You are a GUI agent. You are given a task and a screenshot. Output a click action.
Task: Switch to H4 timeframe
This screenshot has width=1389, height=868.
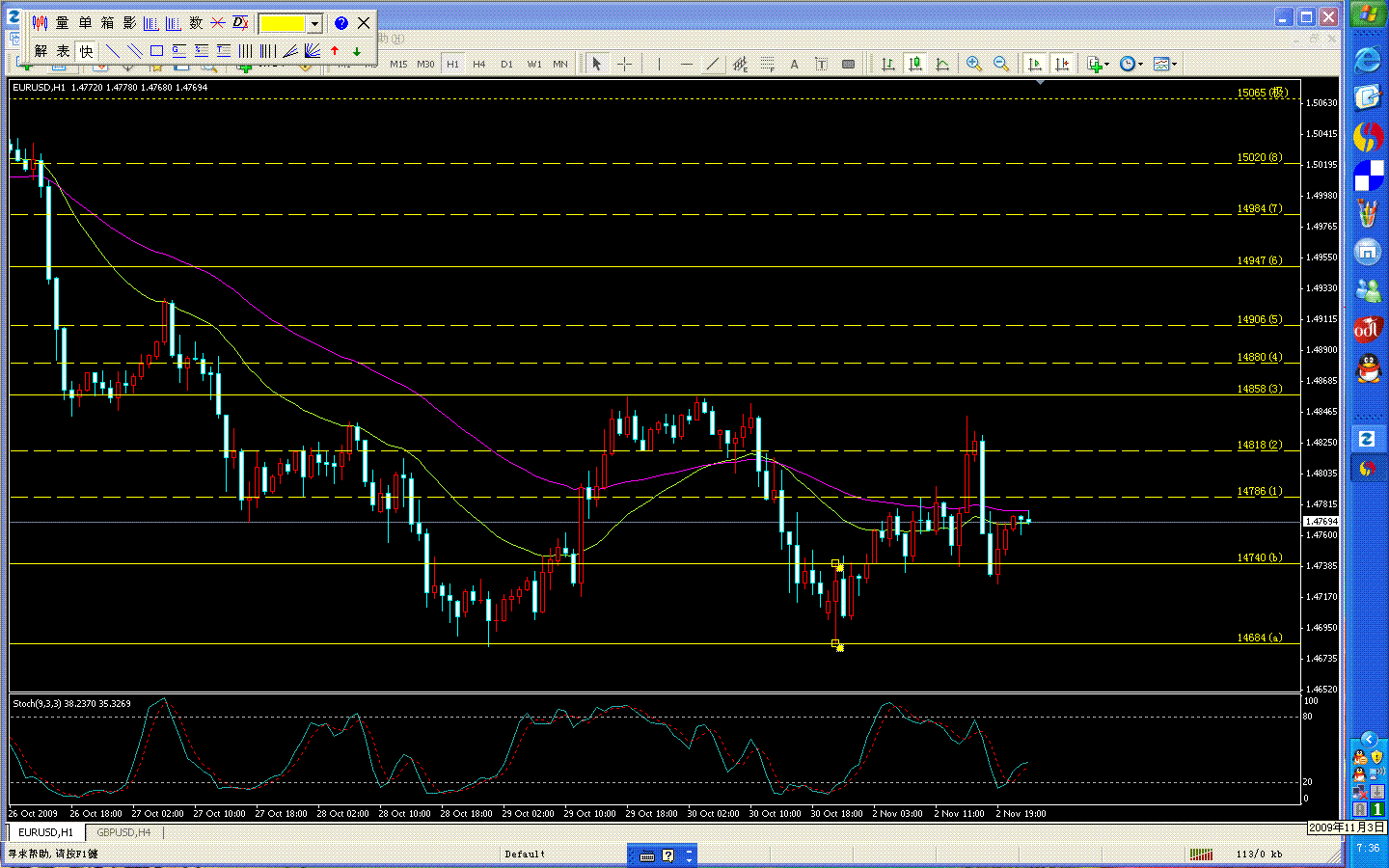point(479,64)
